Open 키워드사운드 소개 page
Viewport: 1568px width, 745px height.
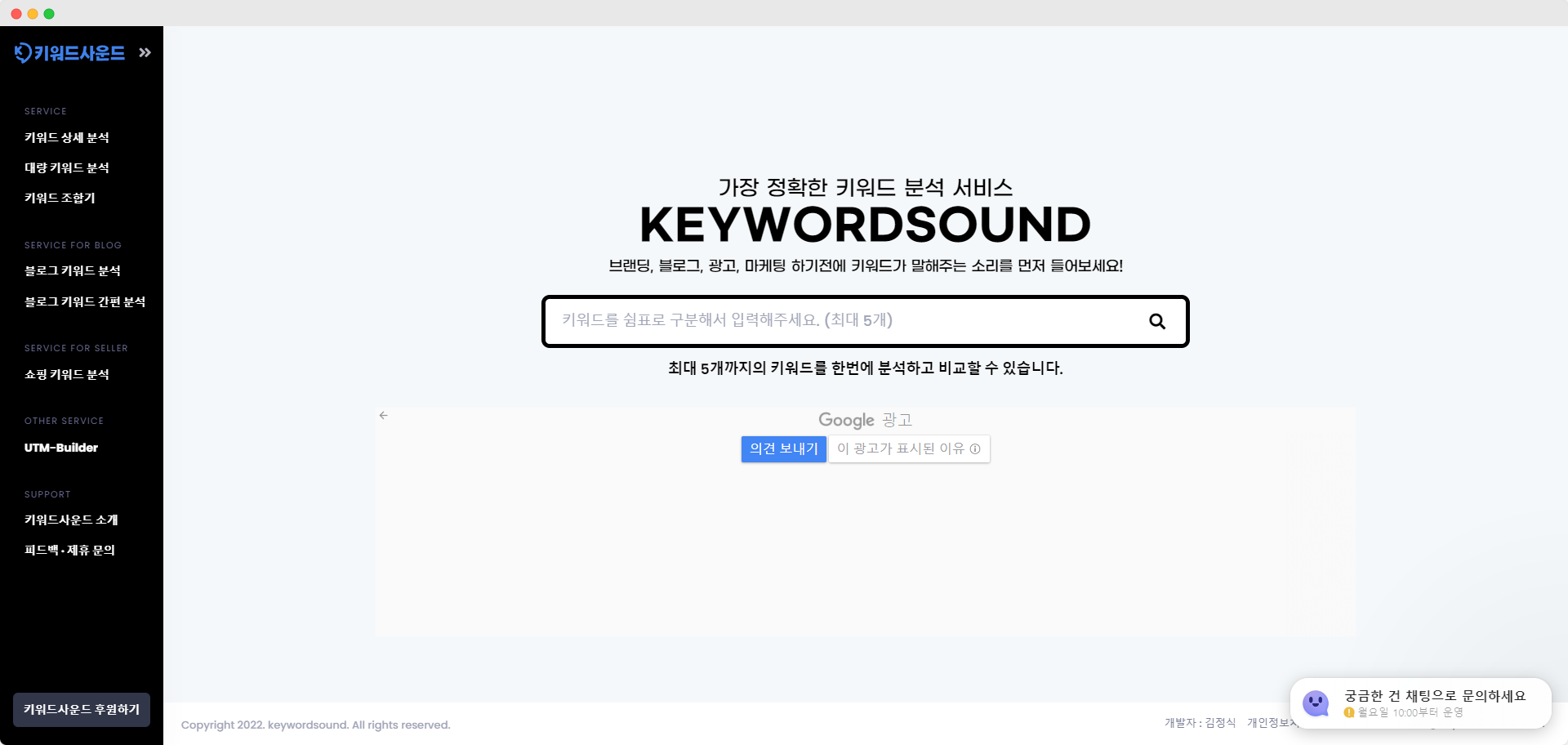(x=71, y=520)
